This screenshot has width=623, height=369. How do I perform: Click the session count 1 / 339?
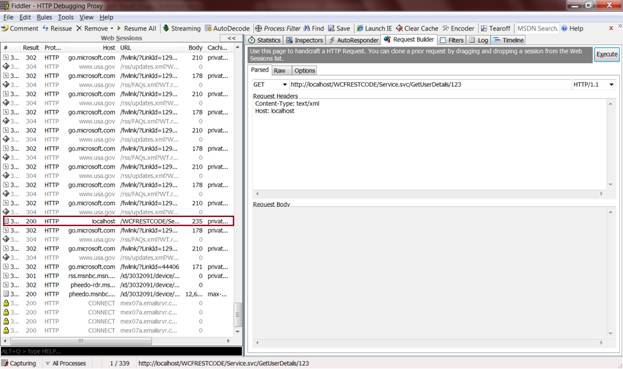coord(120,363)
